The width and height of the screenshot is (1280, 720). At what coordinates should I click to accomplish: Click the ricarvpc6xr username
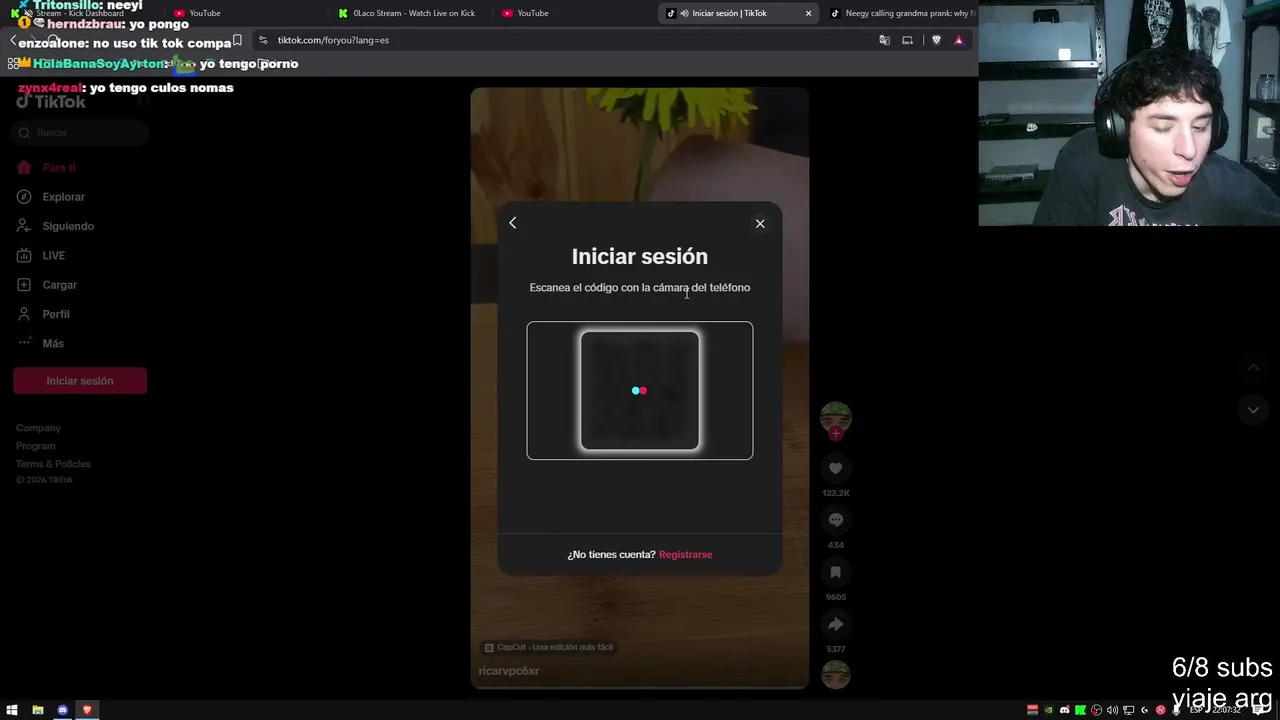(509, 671)
